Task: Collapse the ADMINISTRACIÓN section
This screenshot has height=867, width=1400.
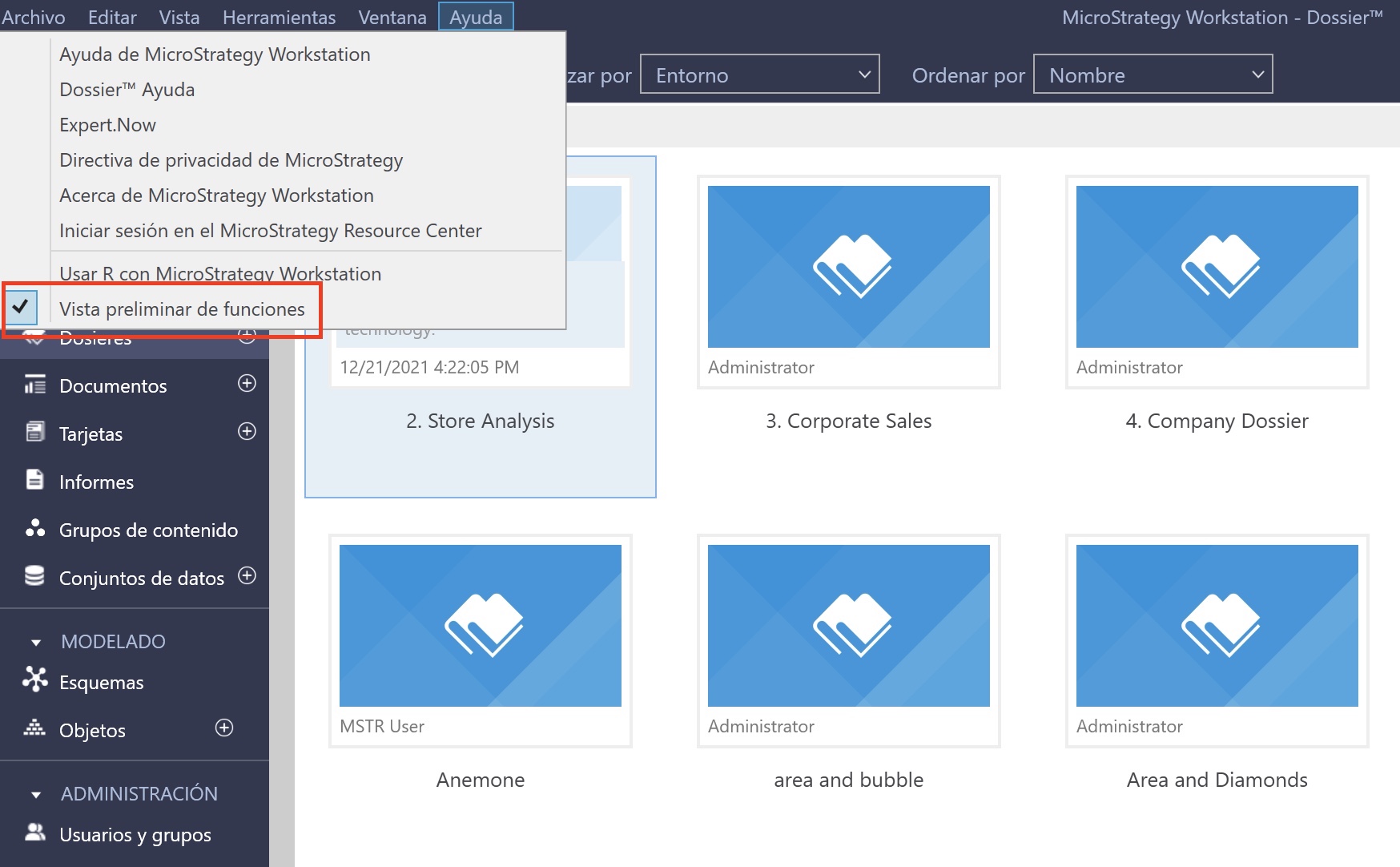Action: pyautogui.click(x=35, y=795)
